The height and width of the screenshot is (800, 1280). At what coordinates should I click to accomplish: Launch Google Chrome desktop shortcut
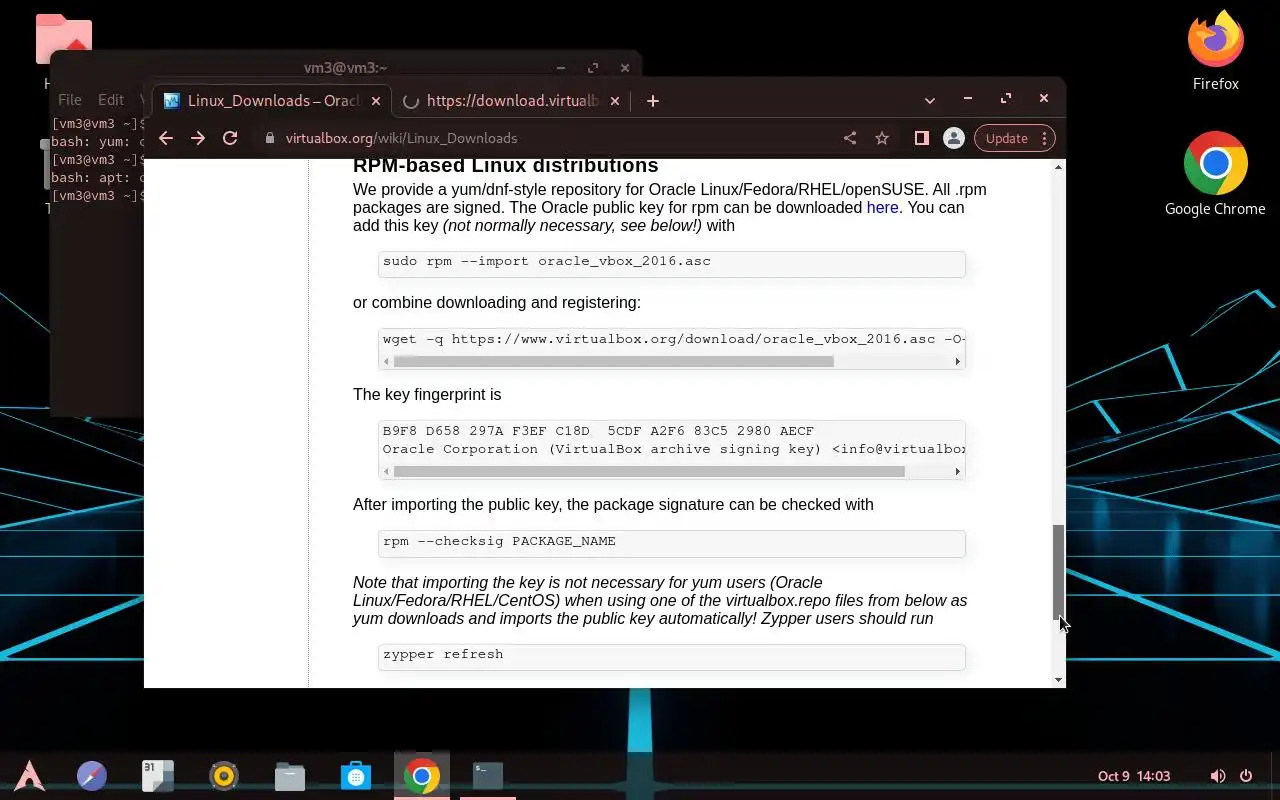[x=1215, y=174]
